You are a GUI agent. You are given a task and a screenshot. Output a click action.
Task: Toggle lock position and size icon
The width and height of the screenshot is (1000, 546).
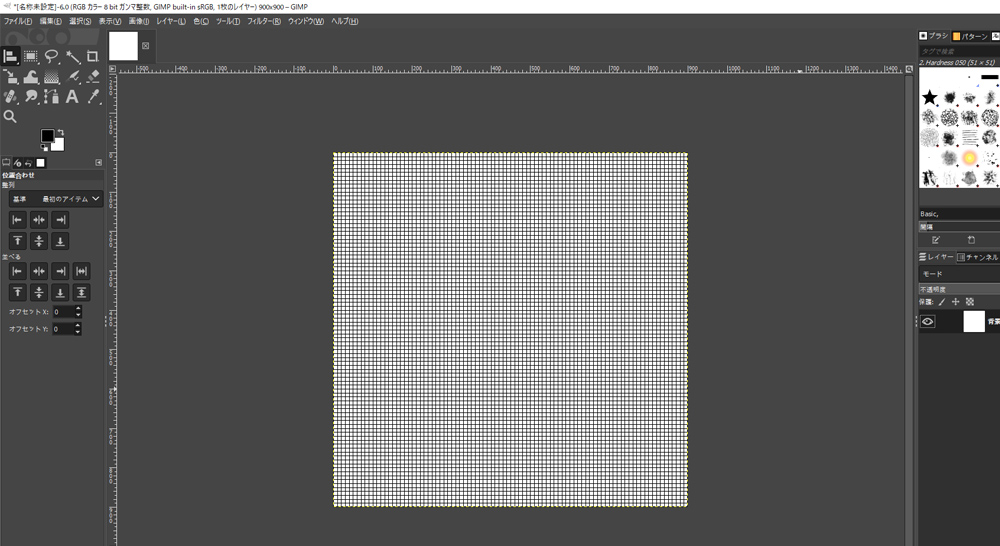(x=955, y=302)
